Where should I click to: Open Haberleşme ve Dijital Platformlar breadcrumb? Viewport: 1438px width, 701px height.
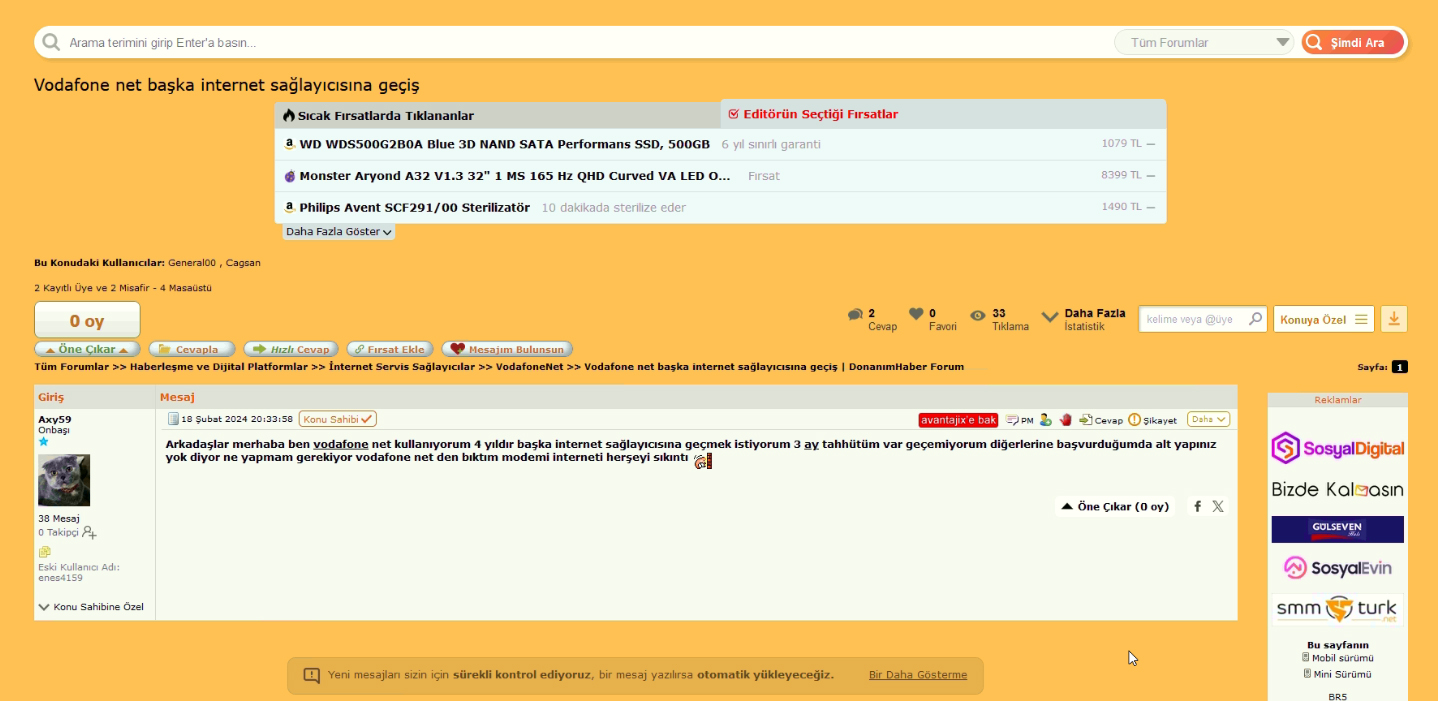[x=219, y=367]
